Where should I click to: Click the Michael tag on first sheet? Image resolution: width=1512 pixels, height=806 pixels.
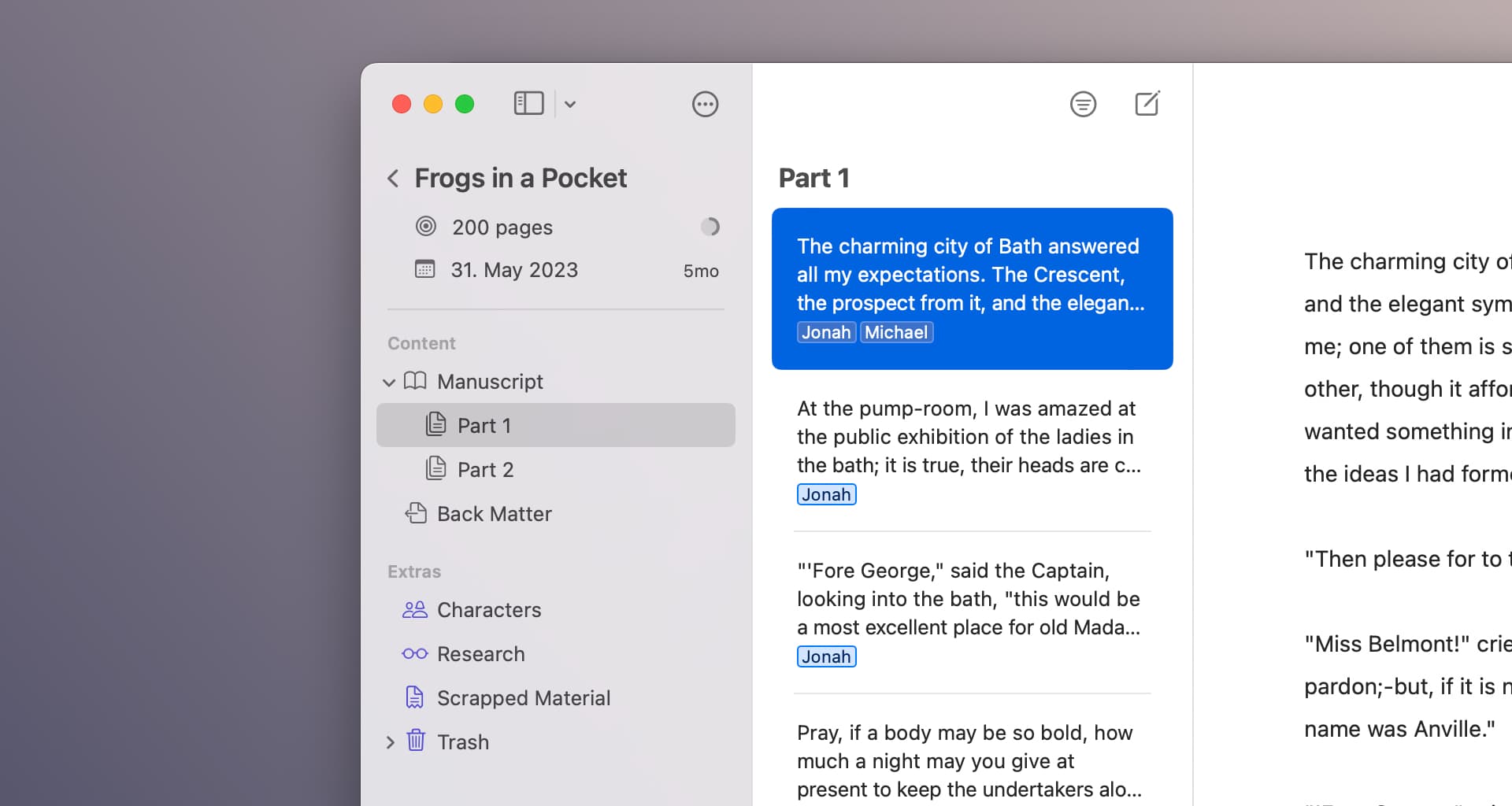895,333
